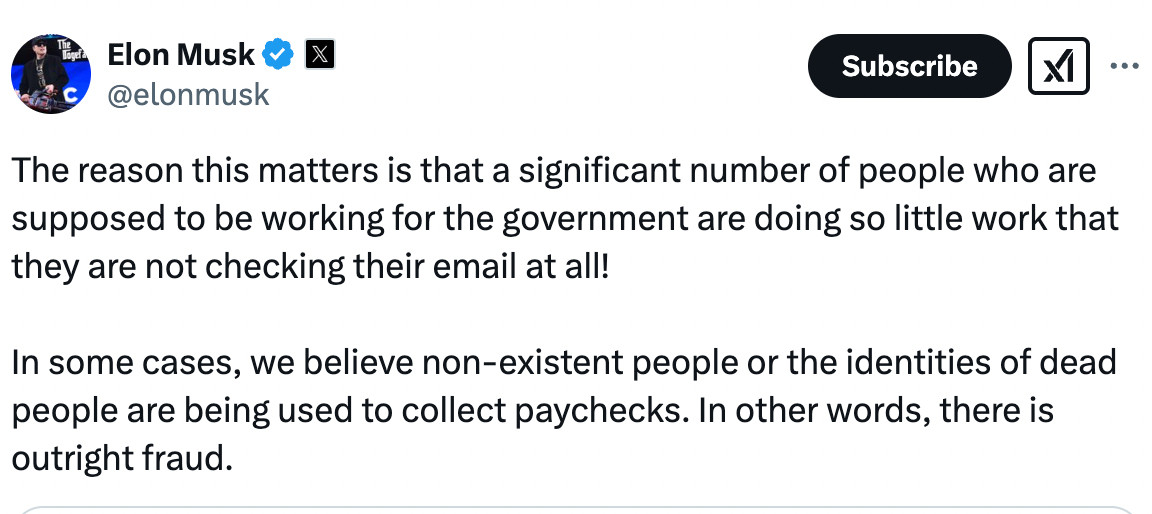1152x514 pixels.
Task: Click the first paragraph of the tweet
Action: [560, 217]
